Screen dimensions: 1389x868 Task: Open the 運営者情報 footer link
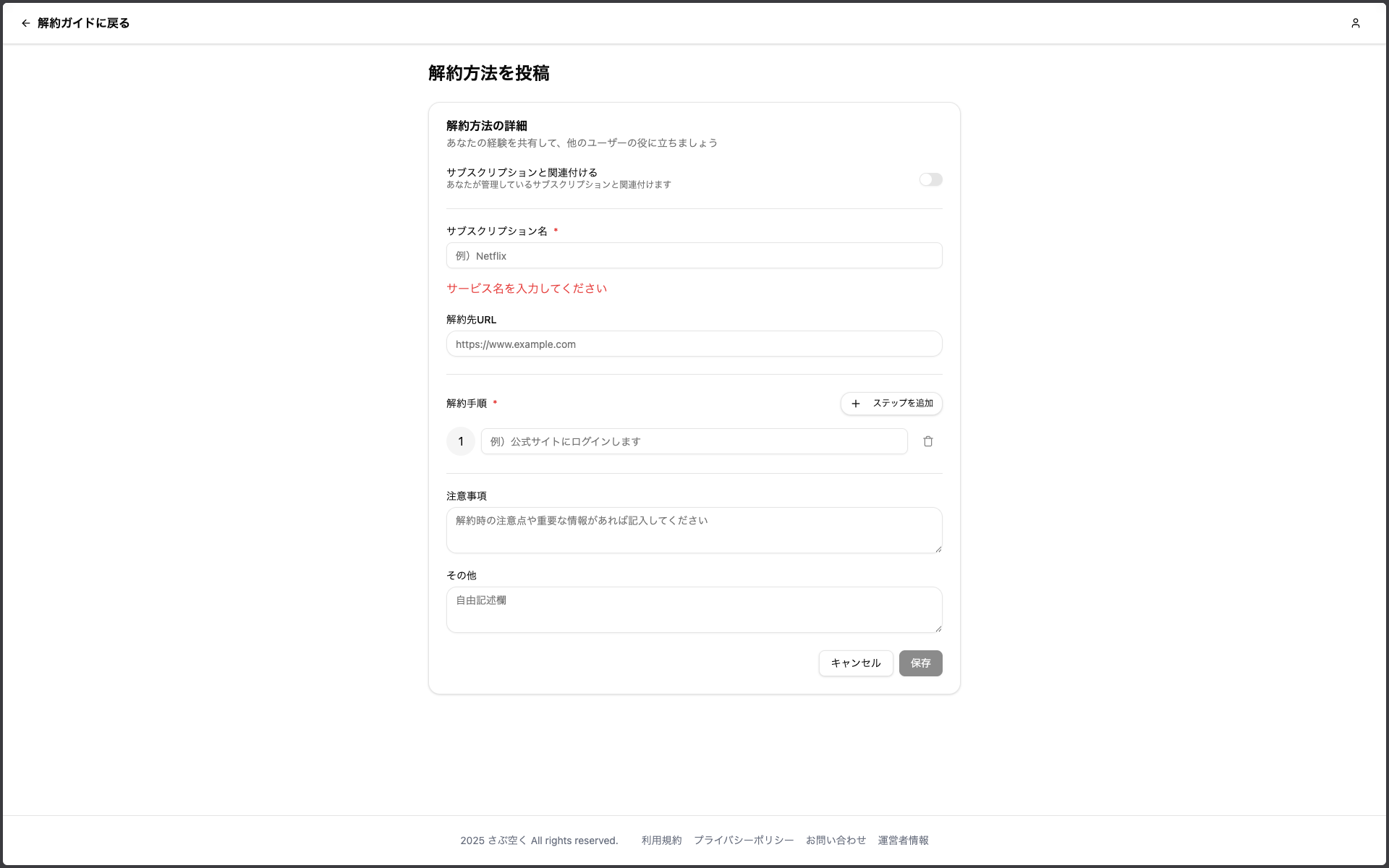[x=903, y=840]
